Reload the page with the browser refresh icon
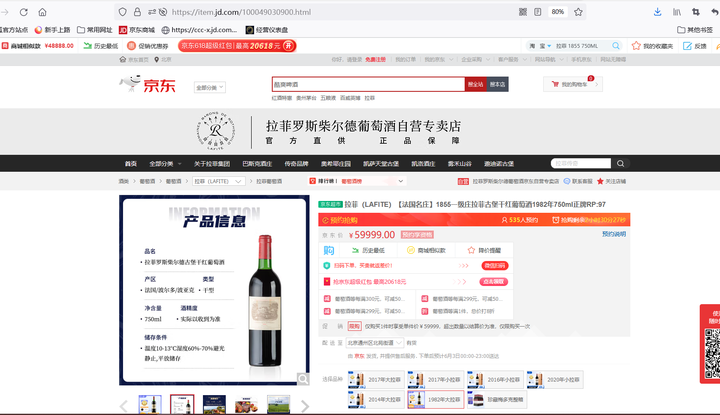The height and width of the screenshot is (415, 720). coord(24,12)
